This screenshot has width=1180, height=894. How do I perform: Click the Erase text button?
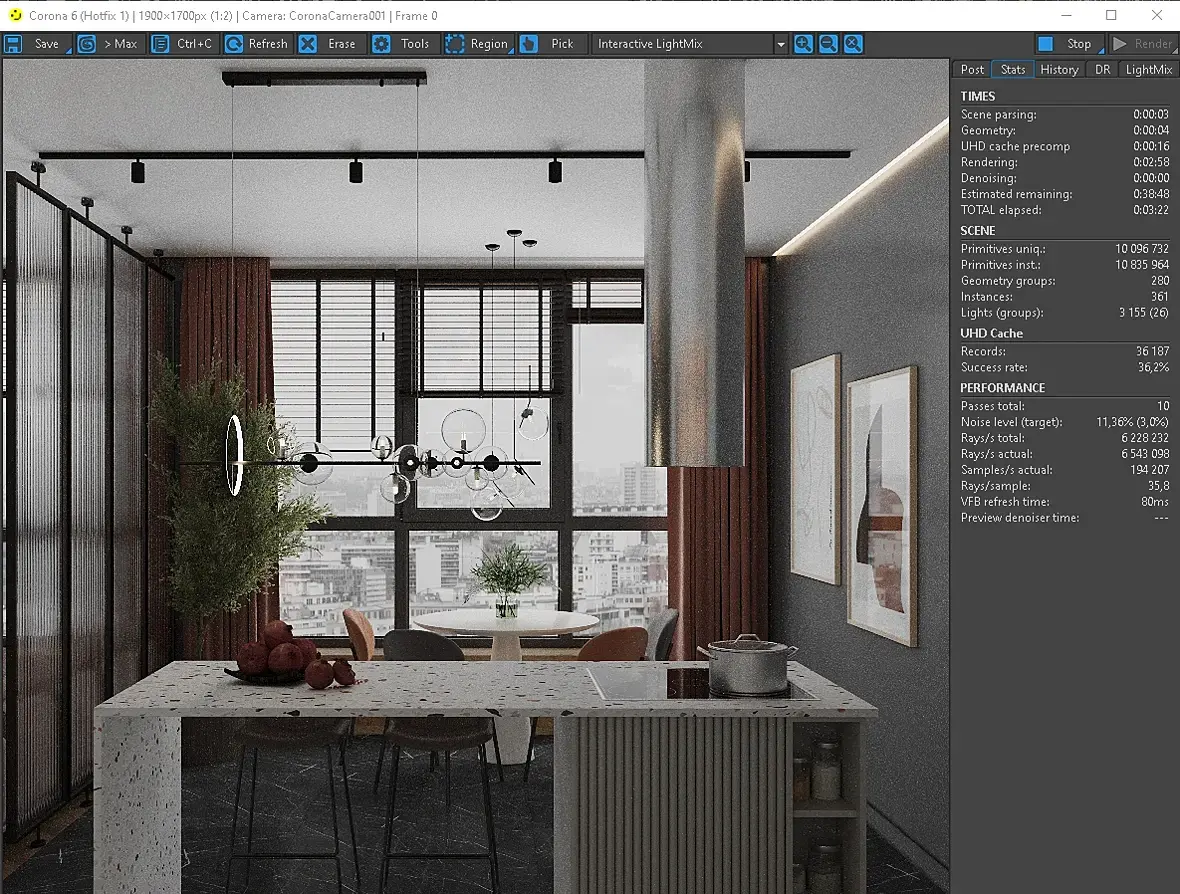pyautogui.click(x=342, y=44)
